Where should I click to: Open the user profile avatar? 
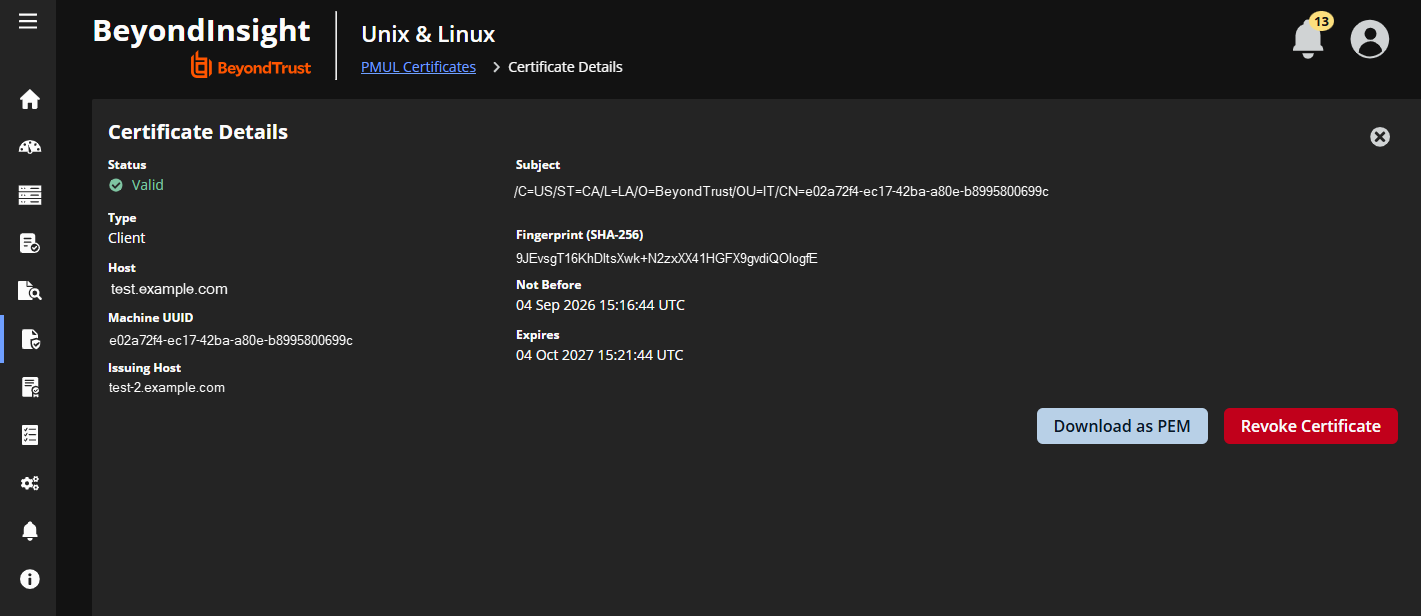point(1369,39)
